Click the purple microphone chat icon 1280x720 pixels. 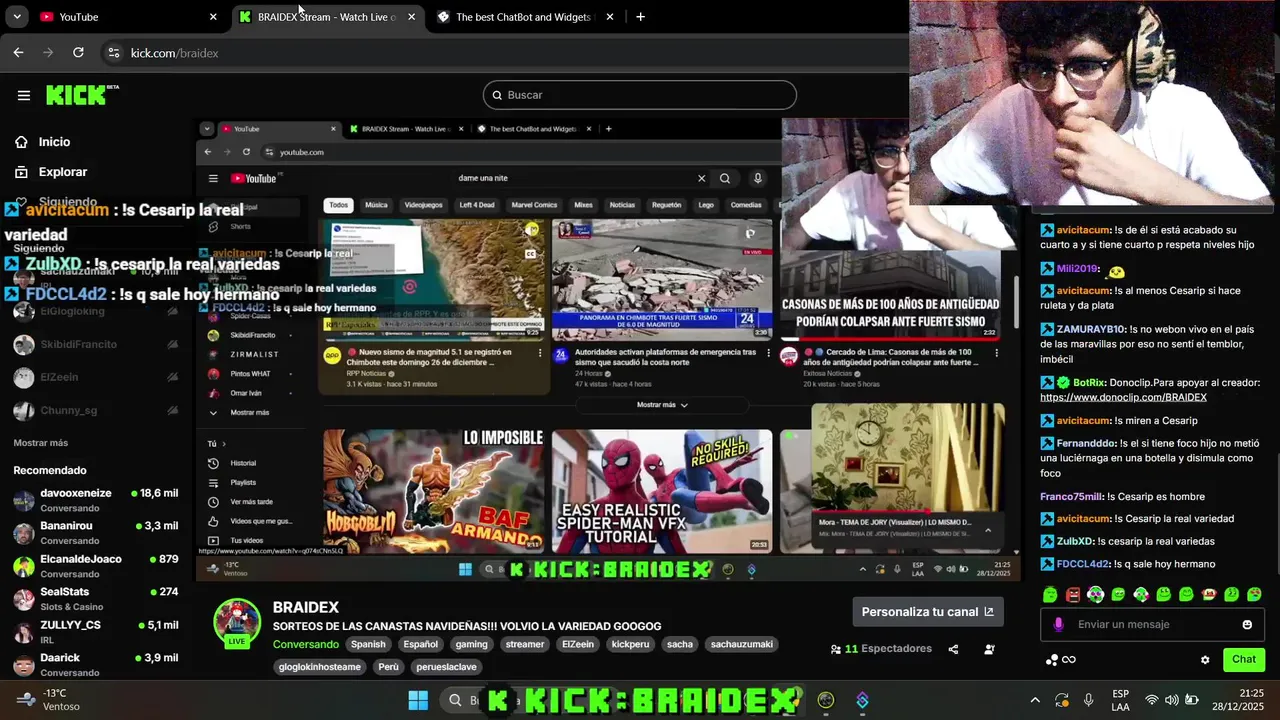point(1059,625)
